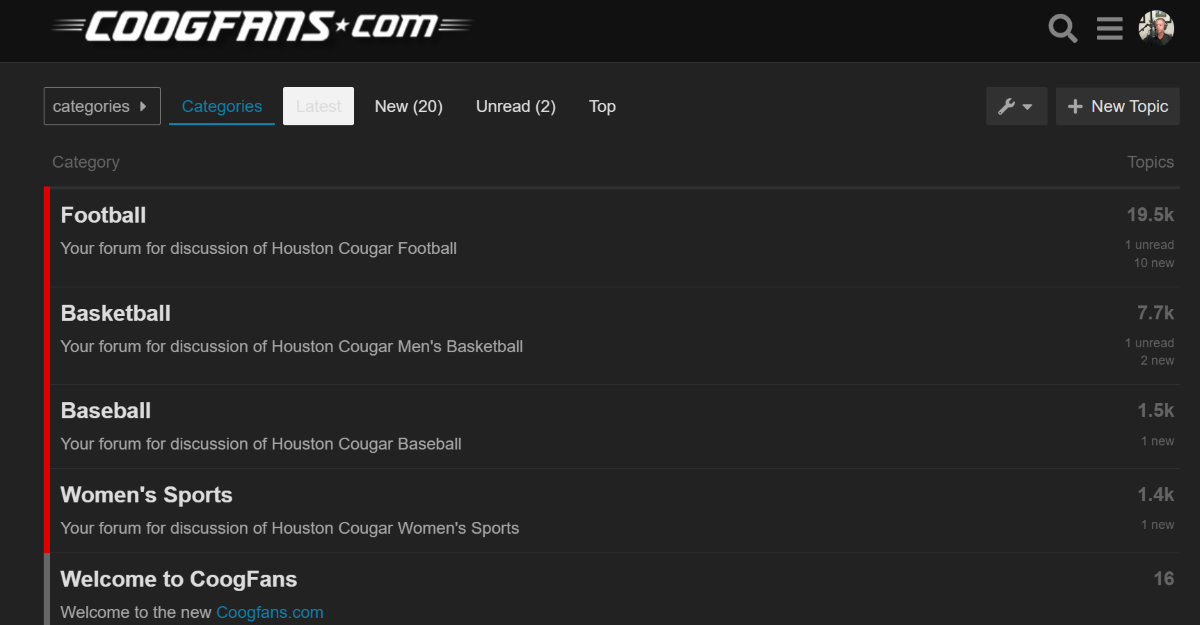1200x625 pixels.
Task: View 1 new topic in Women's Sports
Action: click(x=1157, y=525)
